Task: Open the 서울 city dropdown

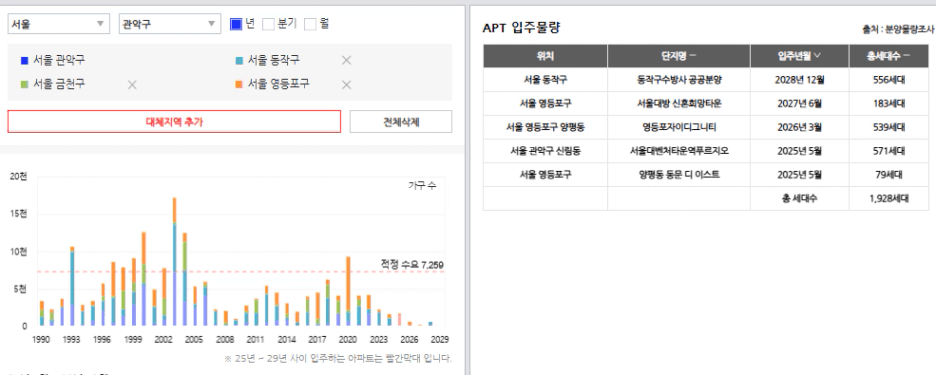Action: point(58,24)
